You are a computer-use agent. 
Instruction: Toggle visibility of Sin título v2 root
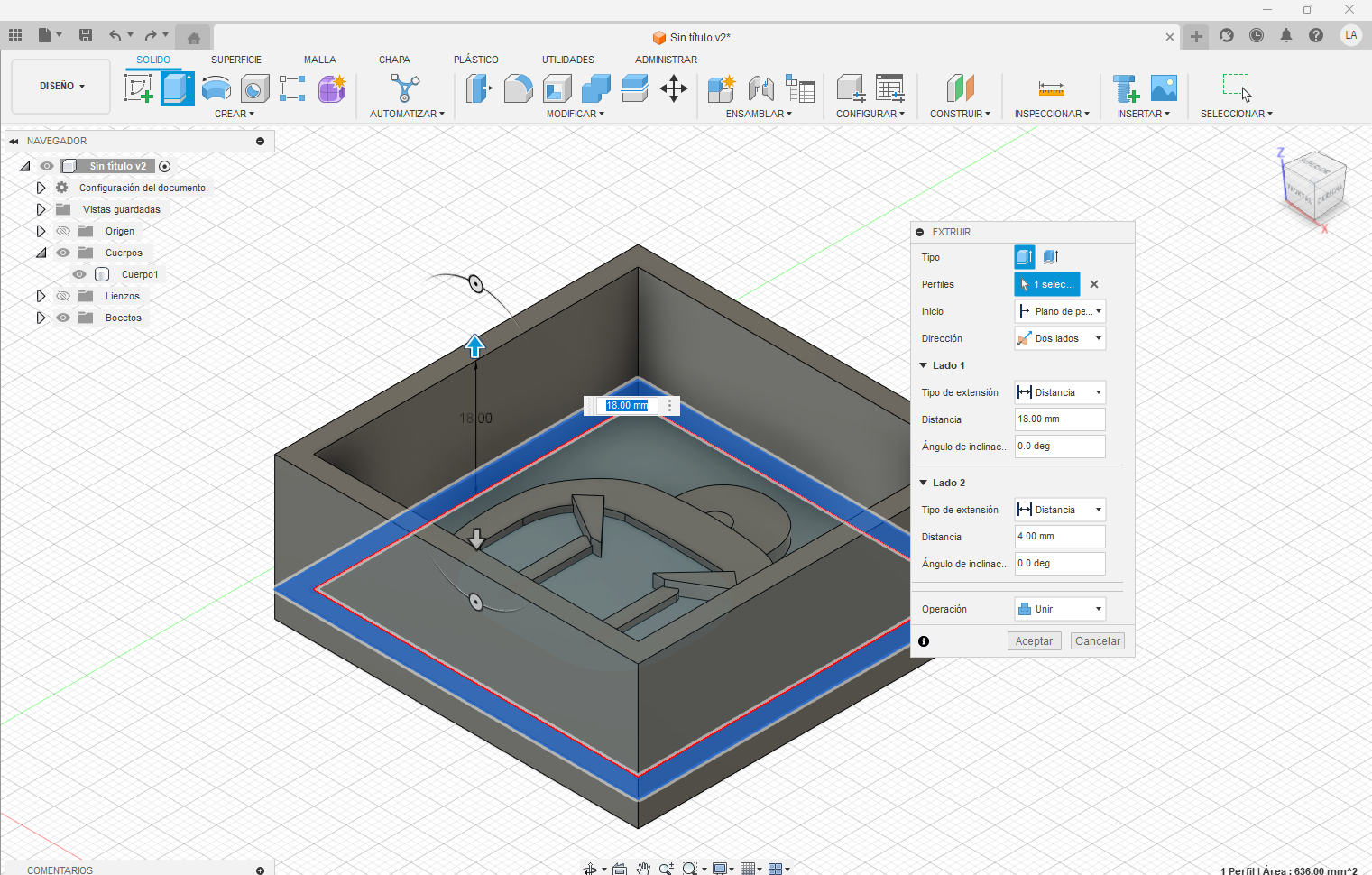tap(47, 166)
